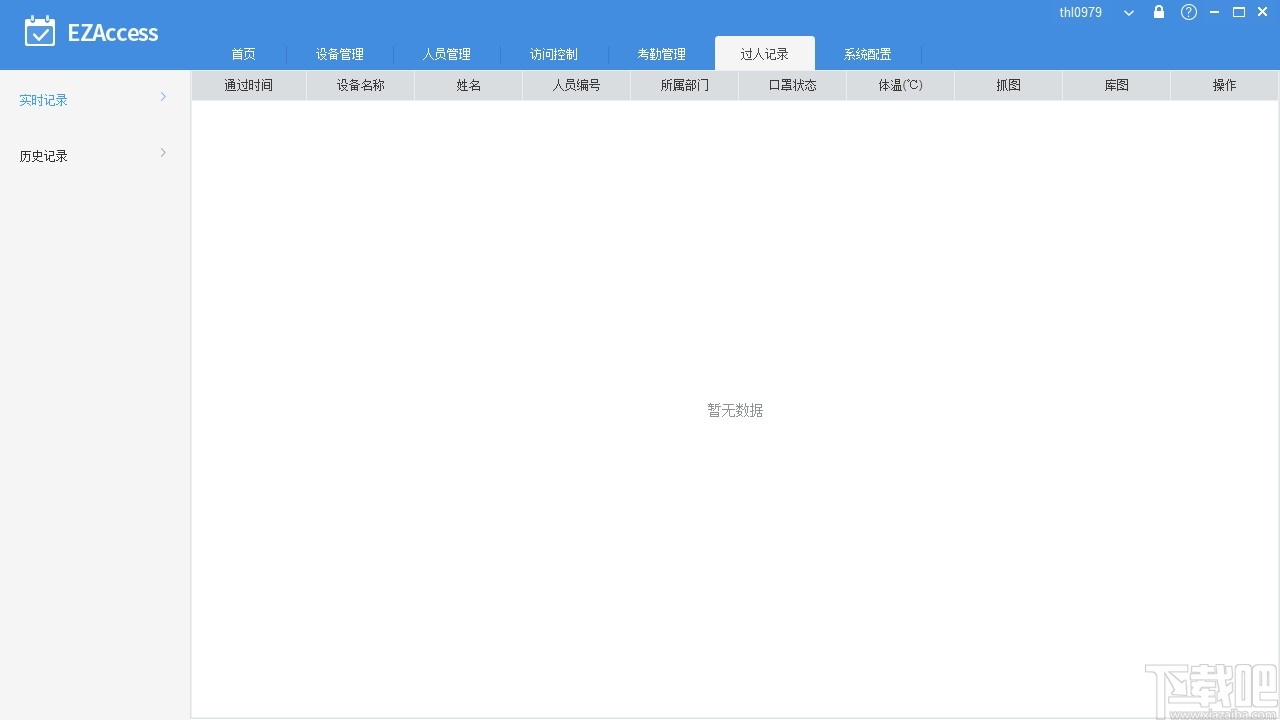1280x720 pixels.
Task: Click the 姓名 name column header
Action: click(467, 85)
